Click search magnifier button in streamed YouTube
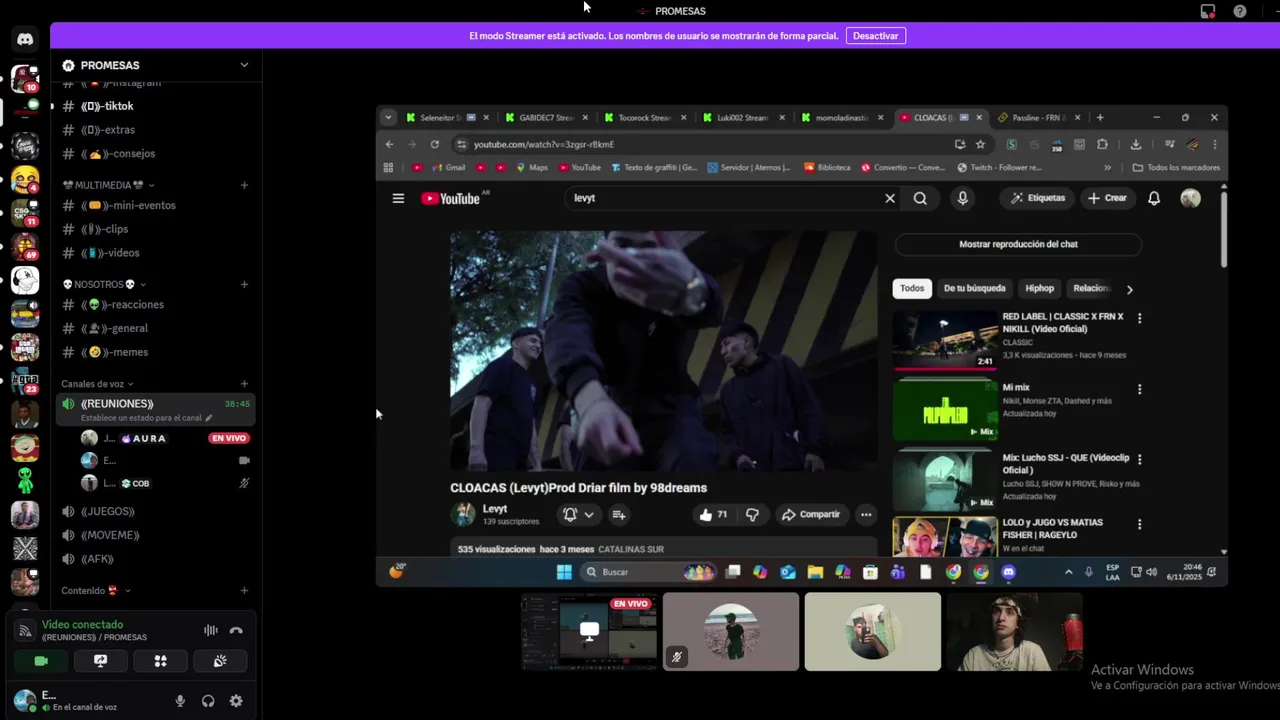1280x720 pixels. (x=920, y=198)
